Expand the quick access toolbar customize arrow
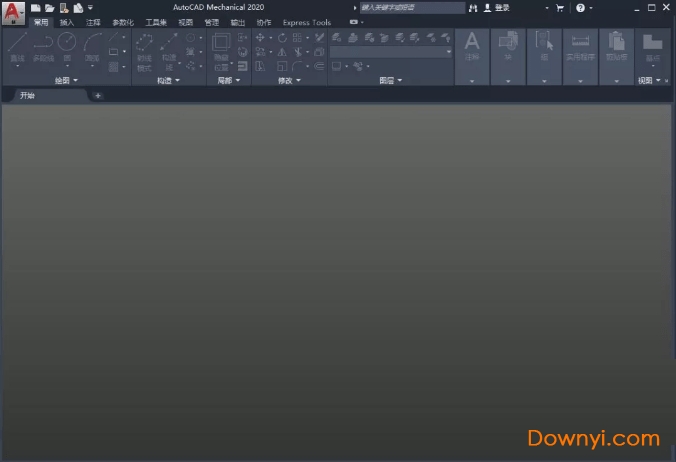Viewport: 676px width, 462px height. coord(90,7)
